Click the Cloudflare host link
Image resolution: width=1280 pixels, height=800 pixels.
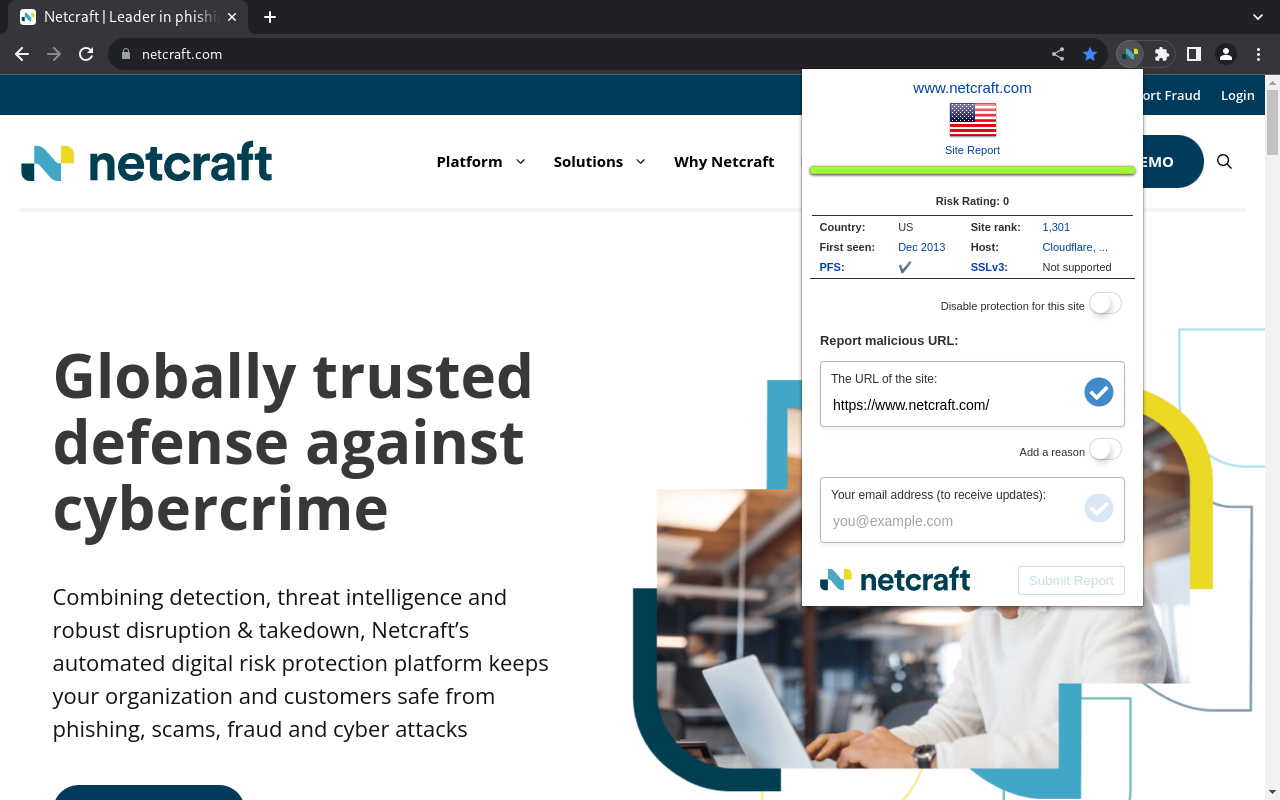1075,247
